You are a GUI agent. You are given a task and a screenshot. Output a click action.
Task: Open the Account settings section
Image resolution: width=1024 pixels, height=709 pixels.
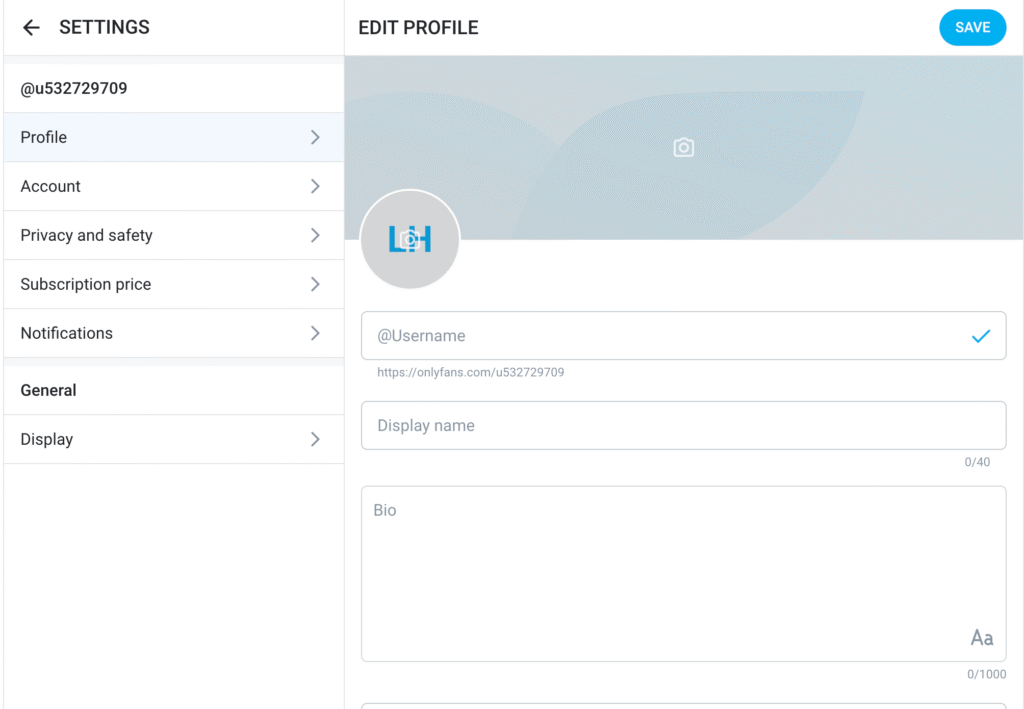51,186
